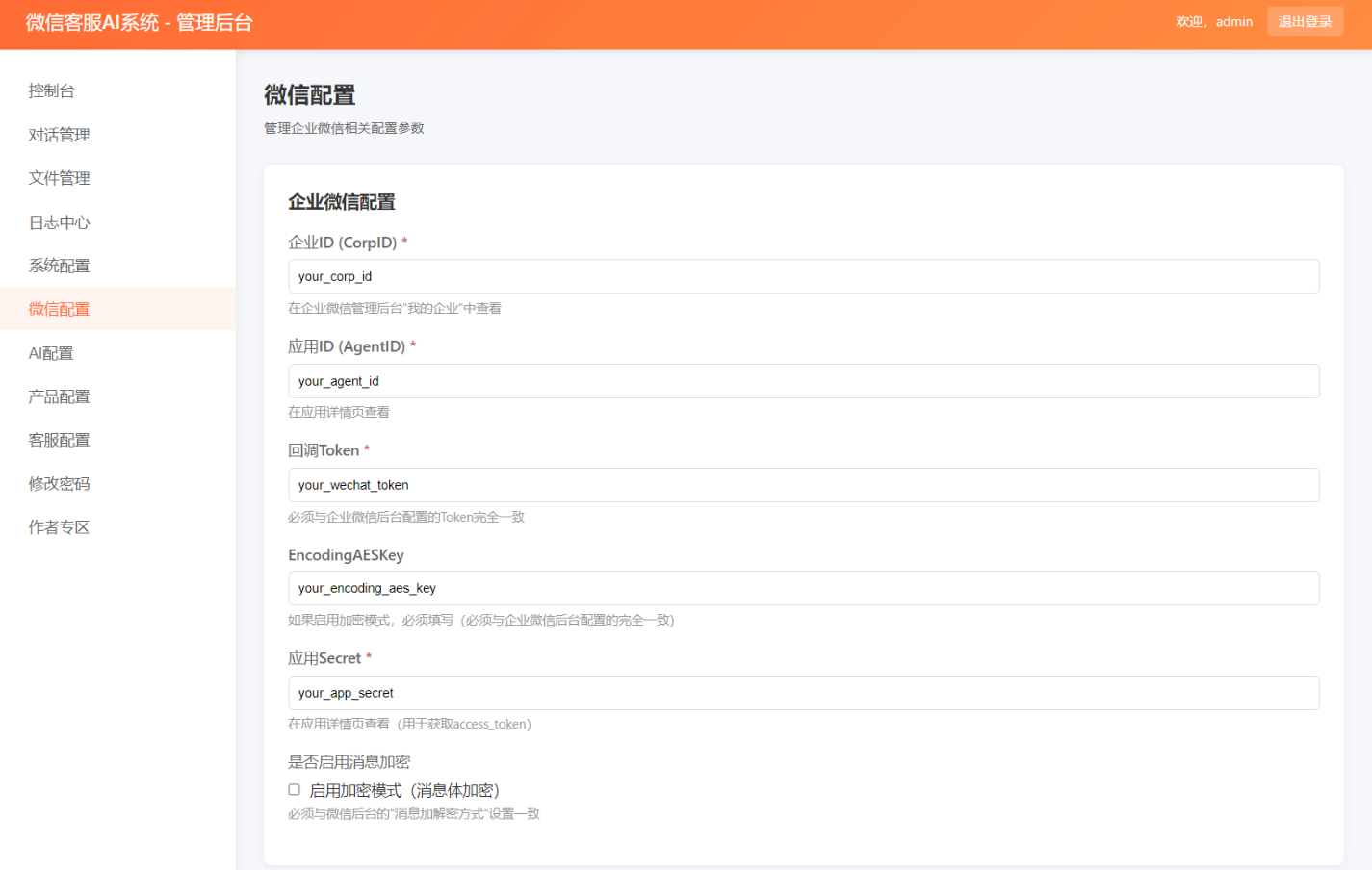Go to 产品配置 in the sidebar
Image resolution: width=1372 pixels, height=870 pixels.
click(59, 397)
